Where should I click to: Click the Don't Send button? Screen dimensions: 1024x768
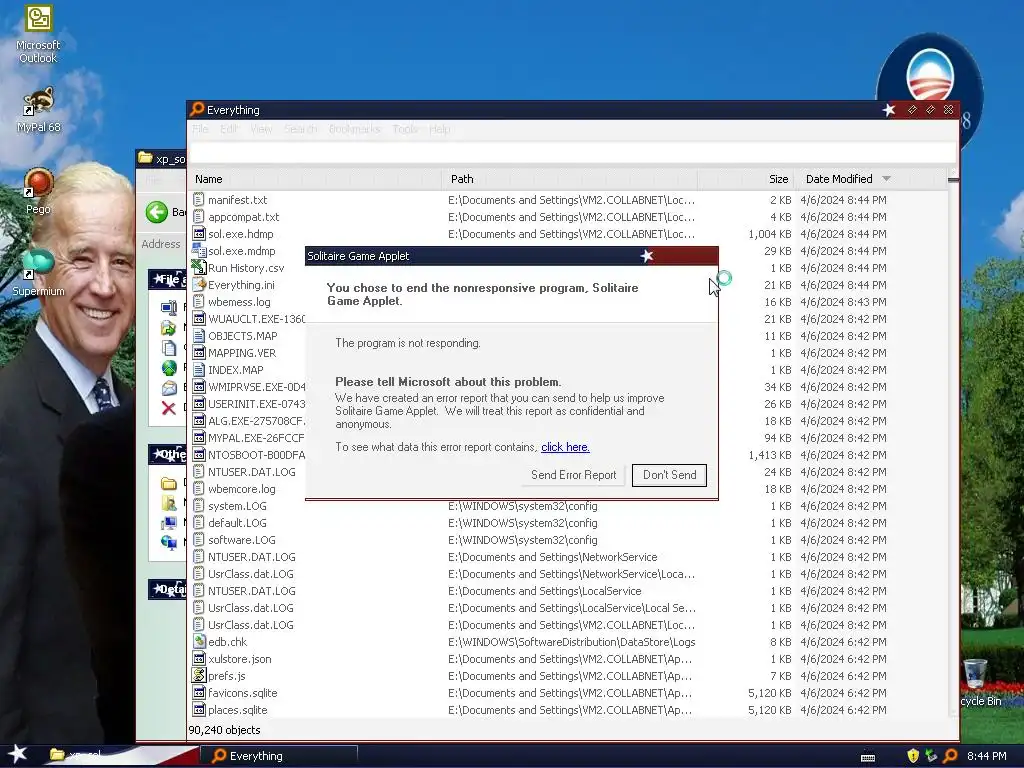tap(669, 475)
